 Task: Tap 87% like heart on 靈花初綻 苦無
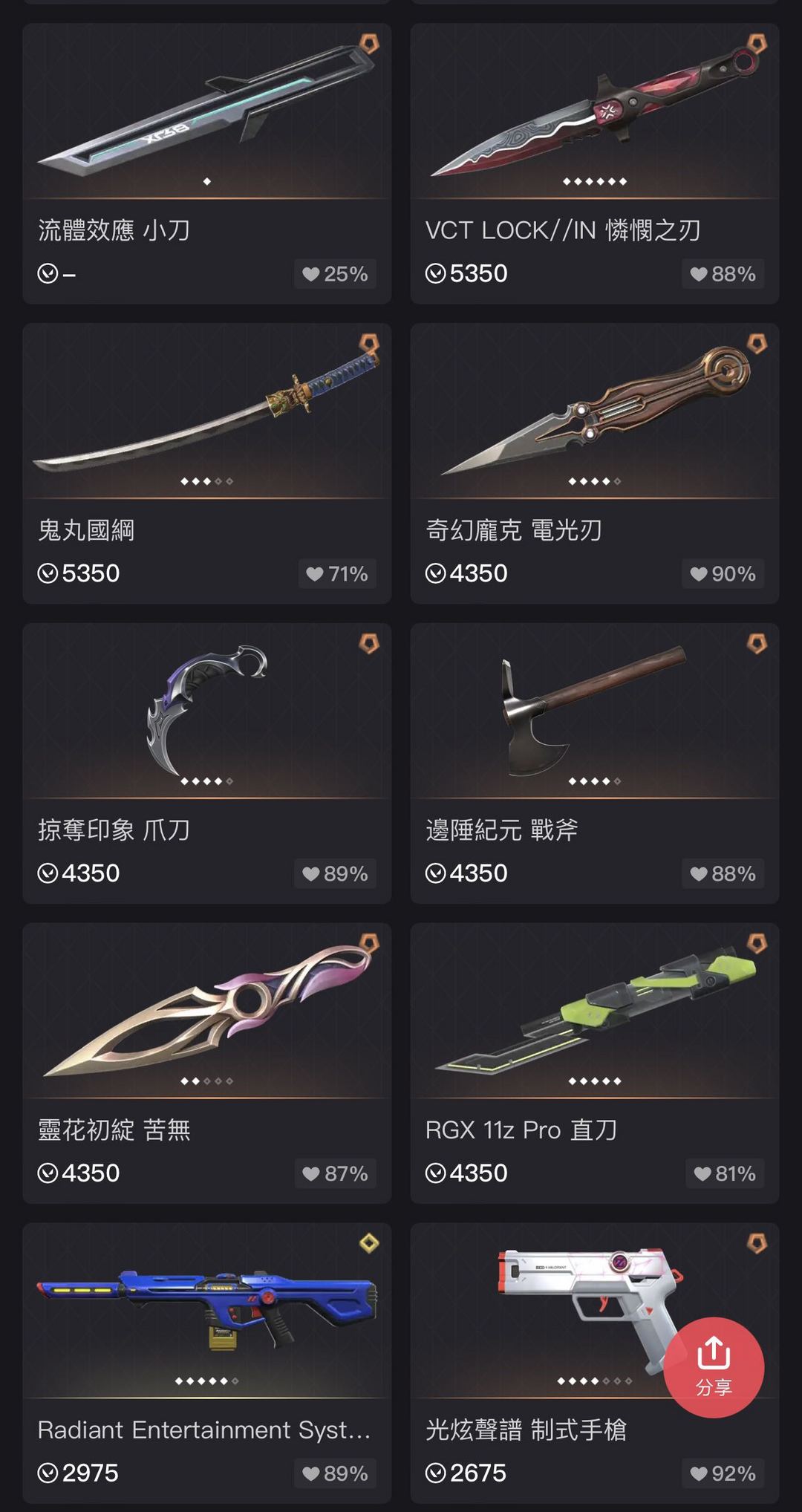coord(335,1174)
